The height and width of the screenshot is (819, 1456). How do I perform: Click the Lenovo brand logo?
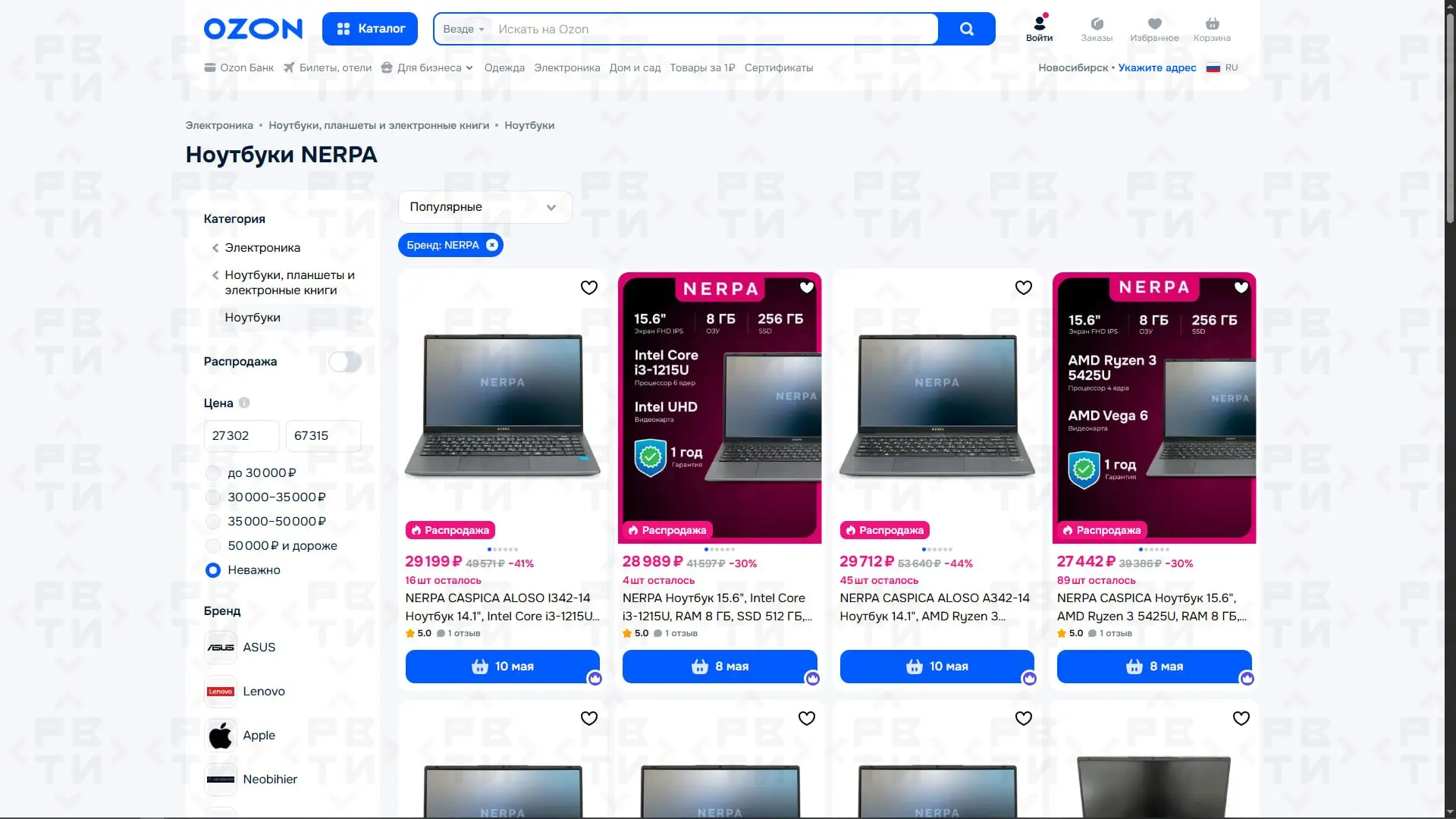click(x=221, y=692)
